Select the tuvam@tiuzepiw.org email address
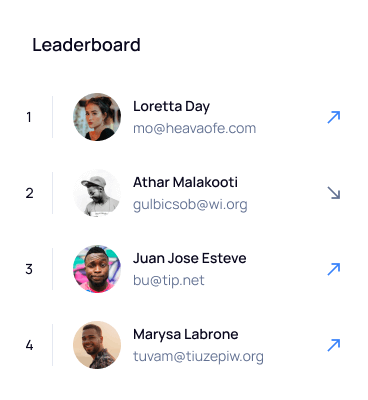Image resolution: width=368 pixels, height=400 pixels. [198, 356]
